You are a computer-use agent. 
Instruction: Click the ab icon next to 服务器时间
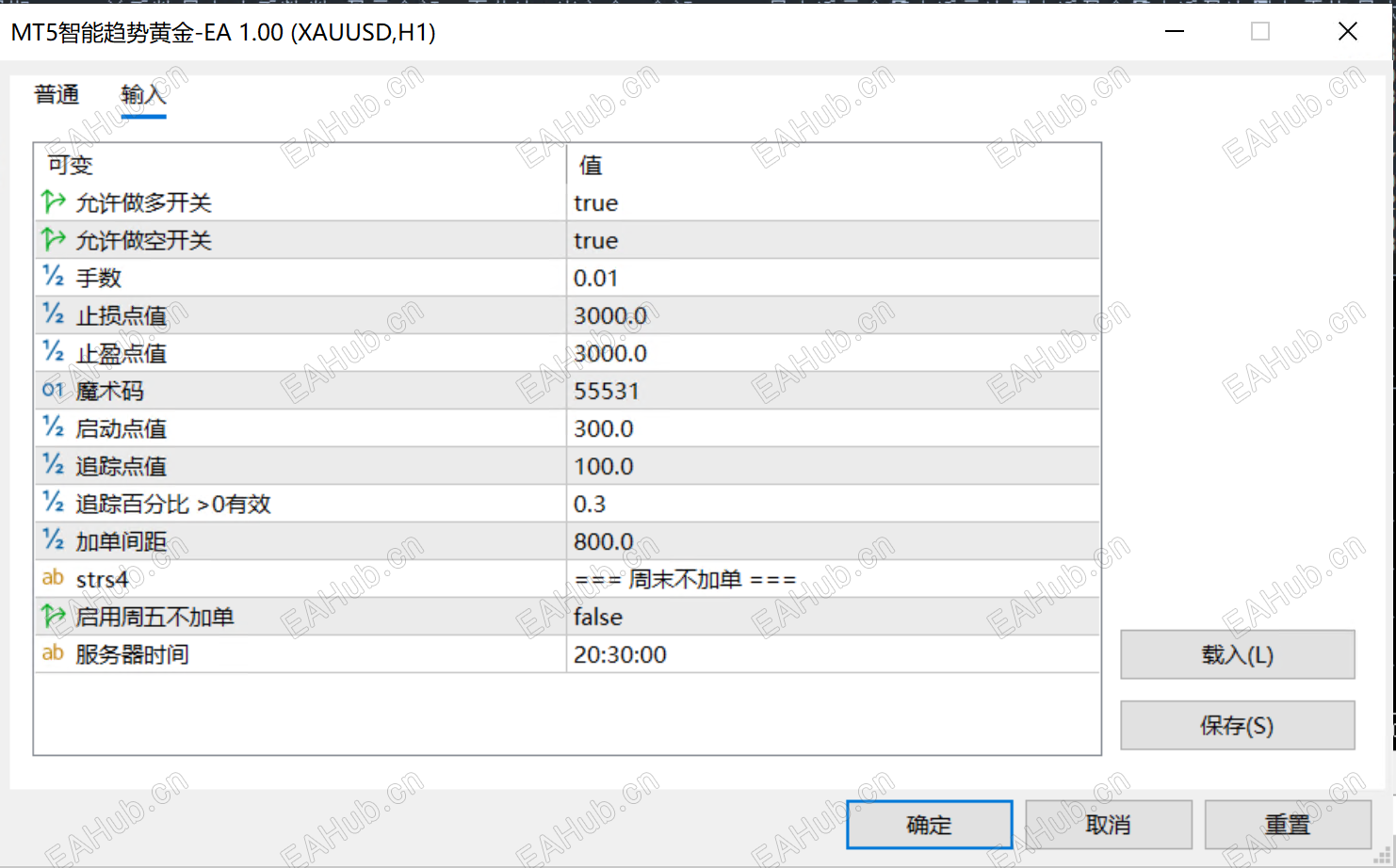click(53, 653)
